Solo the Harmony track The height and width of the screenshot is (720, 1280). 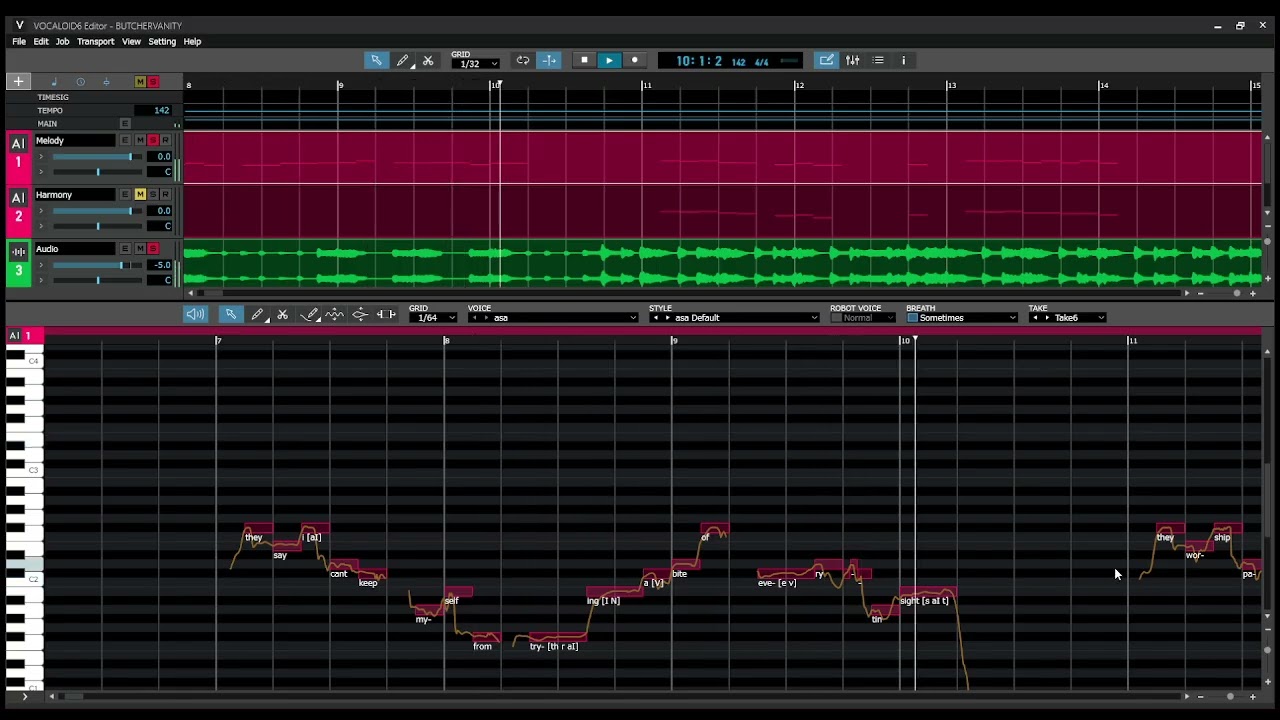click(x=153, y=194)
